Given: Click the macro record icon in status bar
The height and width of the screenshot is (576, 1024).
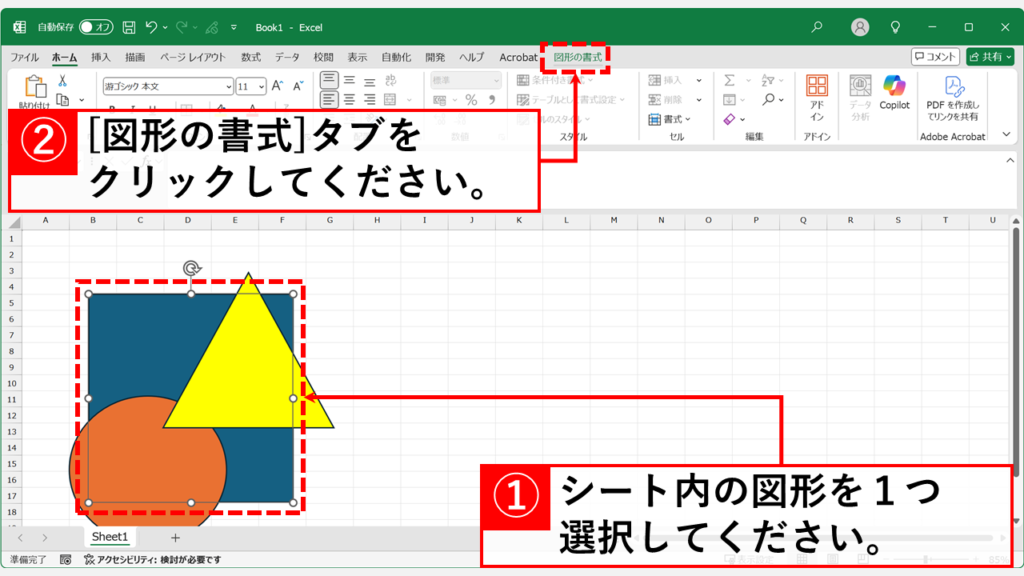Looking at the screenshot, I should pyautogui.click(x=65, y=560).
